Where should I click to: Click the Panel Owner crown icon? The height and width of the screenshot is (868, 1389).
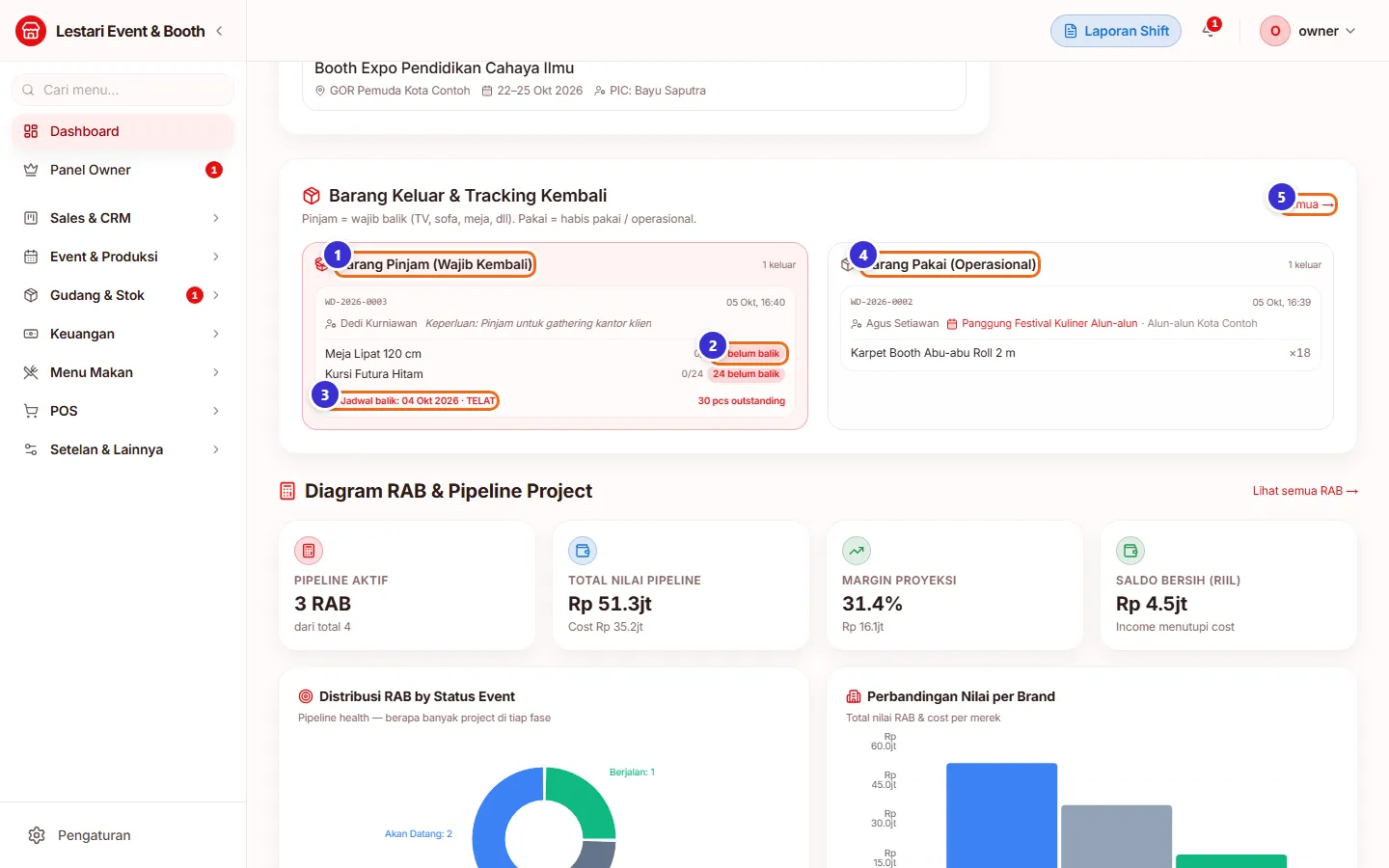(31, 170)
